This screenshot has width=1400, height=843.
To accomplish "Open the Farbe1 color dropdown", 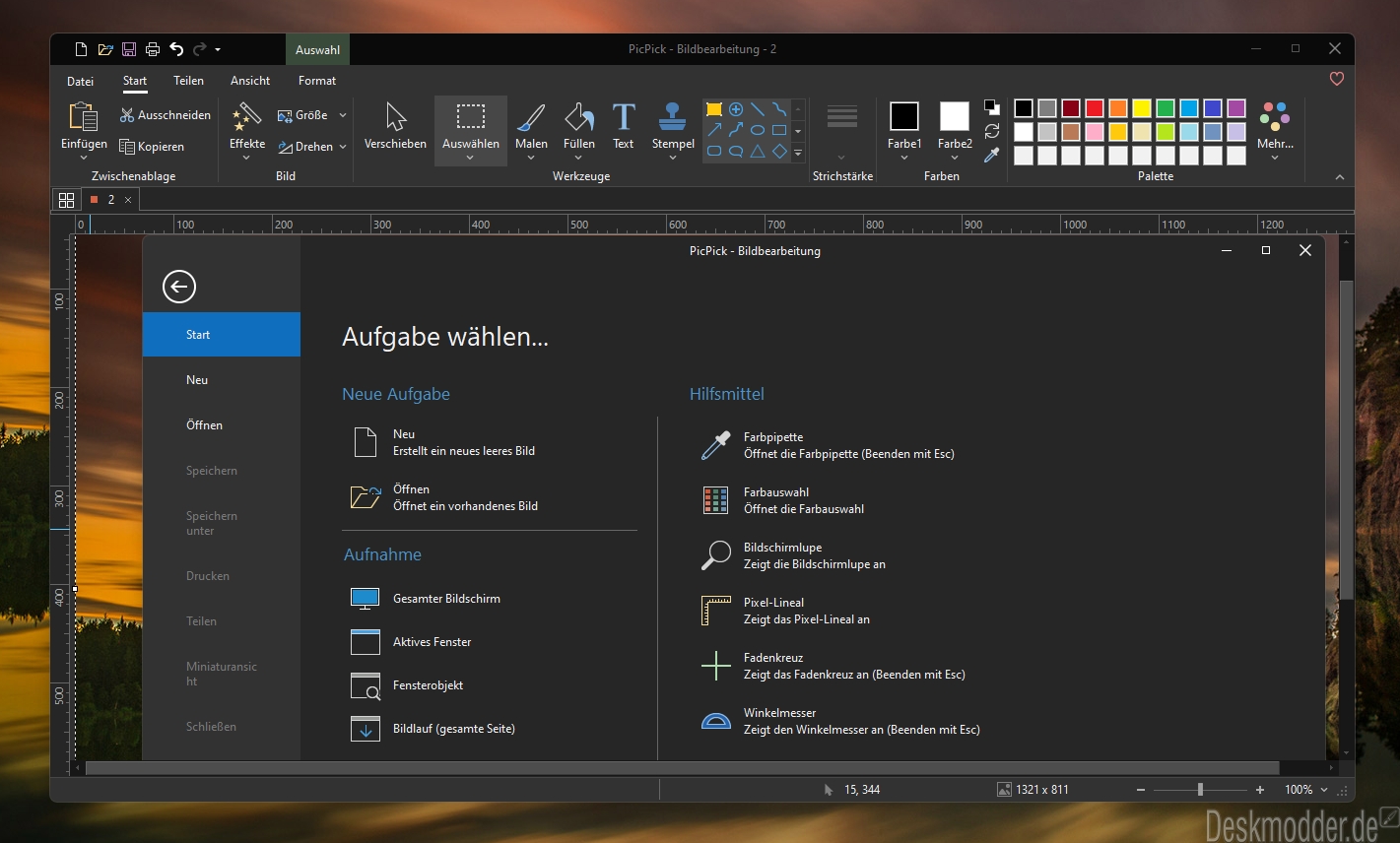I will pos(904,158).
